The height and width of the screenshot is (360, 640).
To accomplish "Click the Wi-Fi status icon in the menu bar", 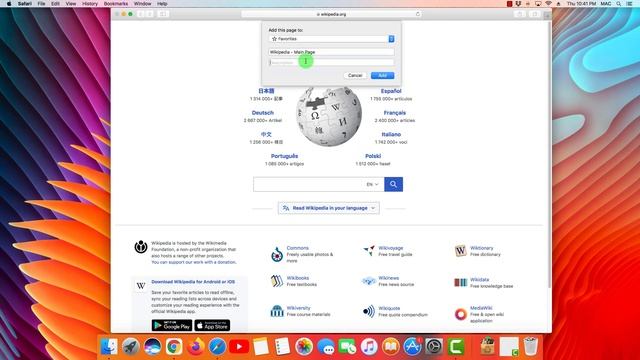I will (549, 4).
